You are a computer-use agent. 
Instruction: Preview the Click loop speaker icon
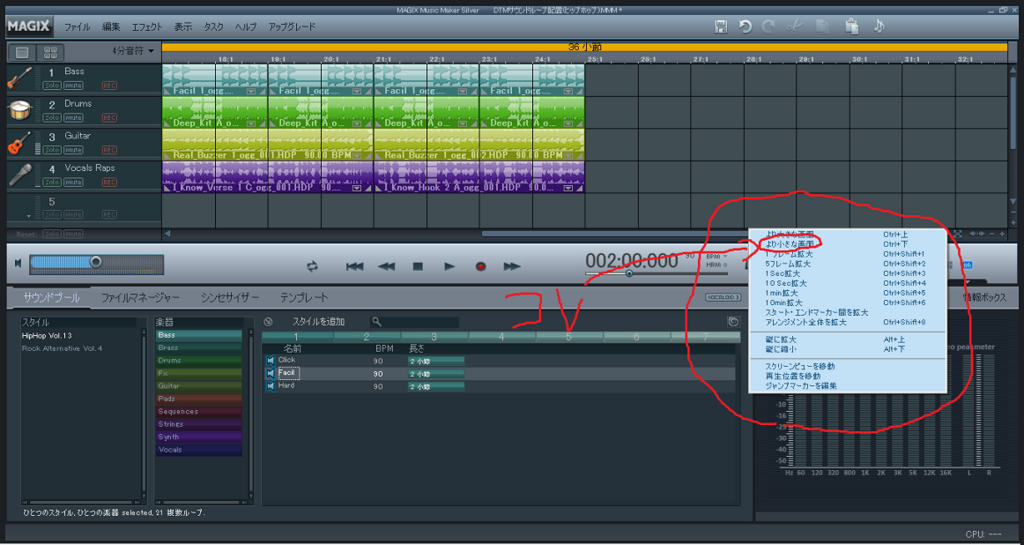point(270,360)
